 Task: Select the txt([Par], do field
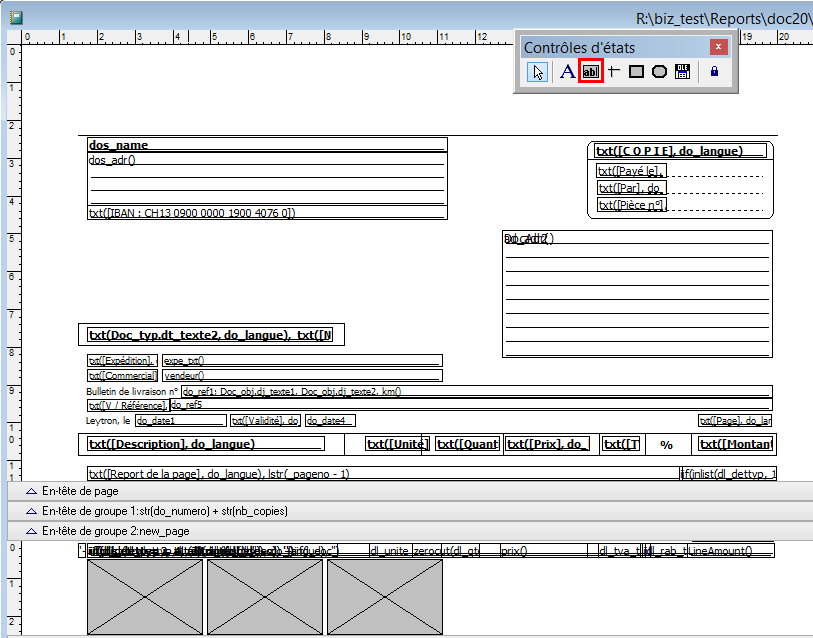coord(631,188)
